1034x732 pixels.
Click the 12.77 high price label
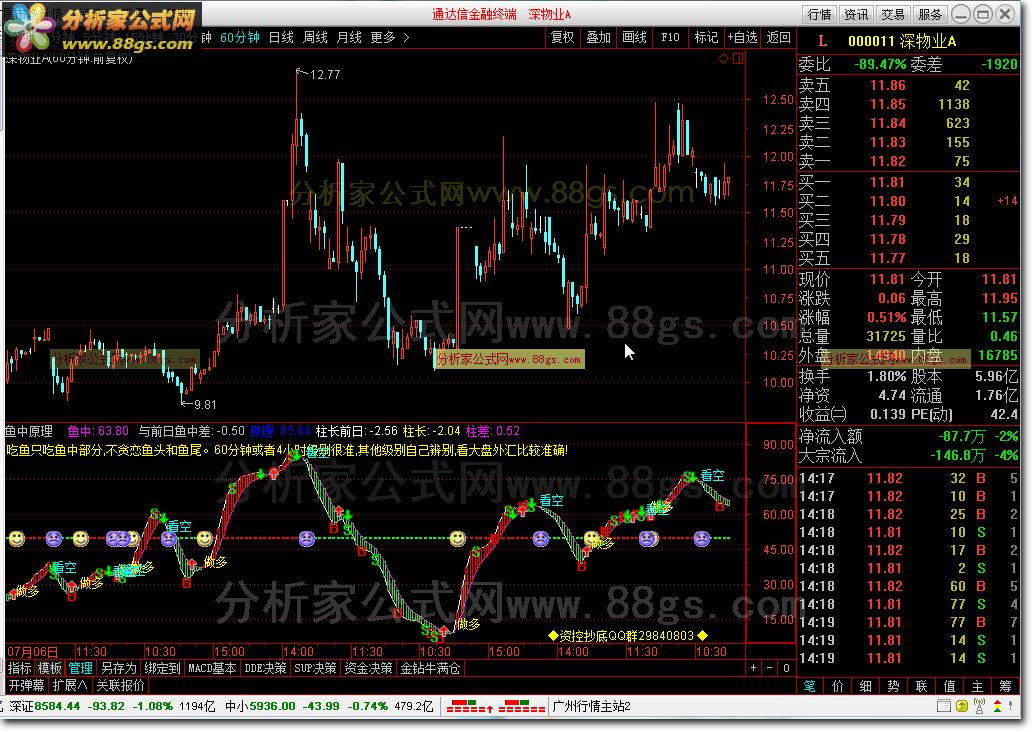point(325,75)
